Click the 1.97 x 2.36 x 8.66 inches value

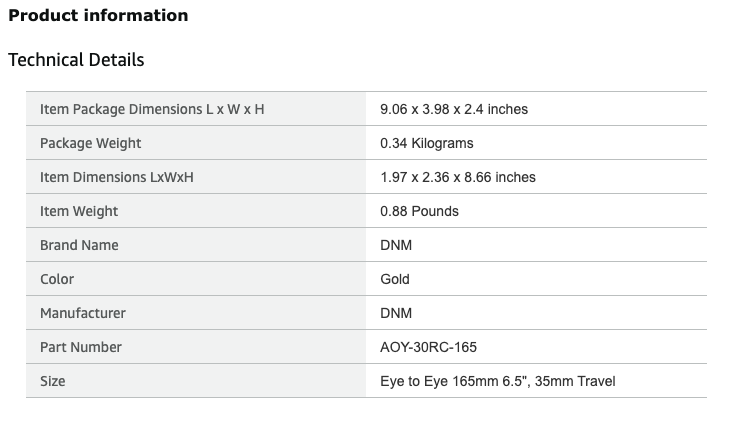pyautogui.click(x=458, y=177)
